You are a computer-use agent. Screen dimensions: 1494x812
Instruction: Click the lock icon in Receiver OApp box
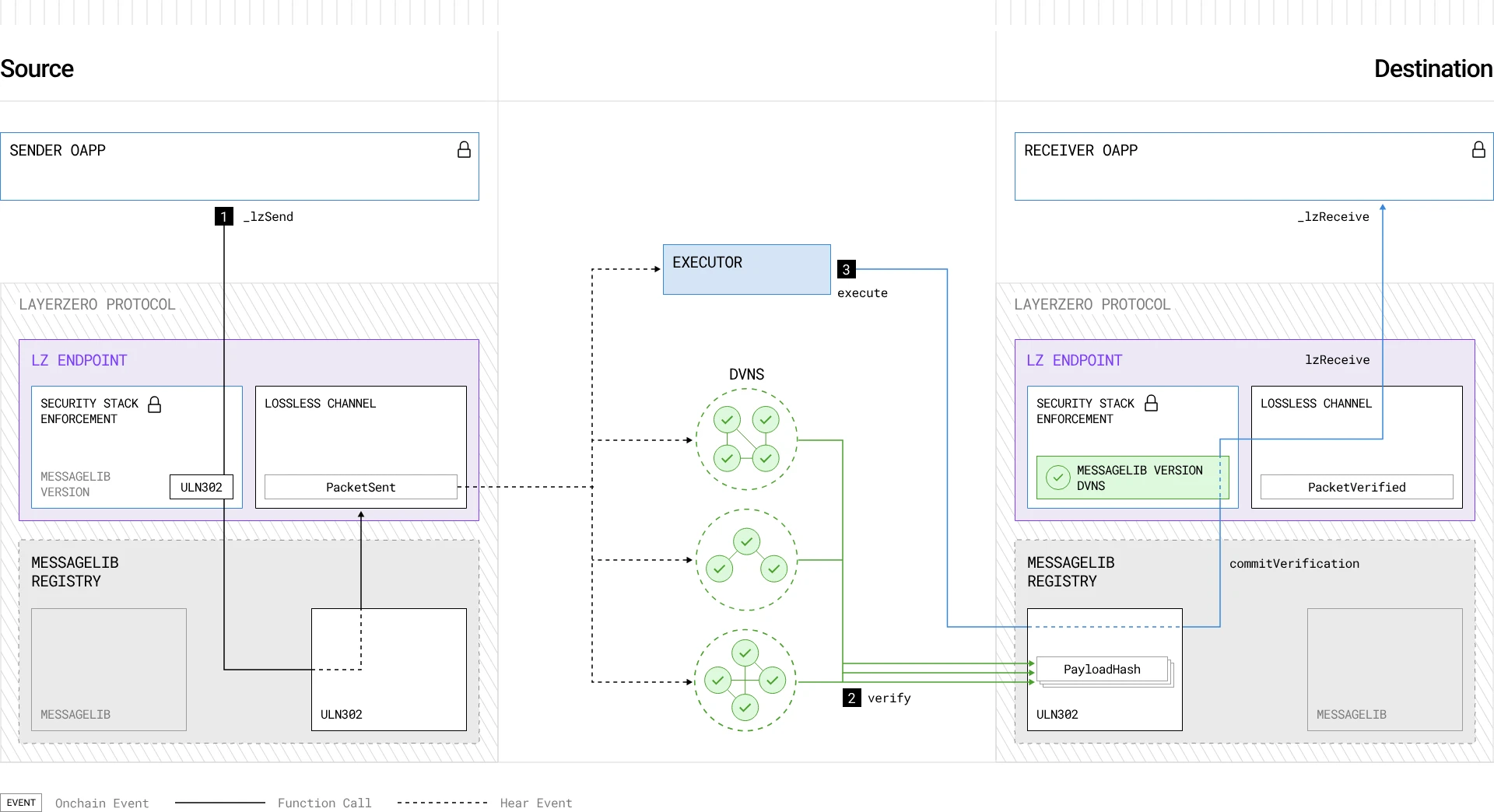pyautogui.click(x=1478, y=149)
